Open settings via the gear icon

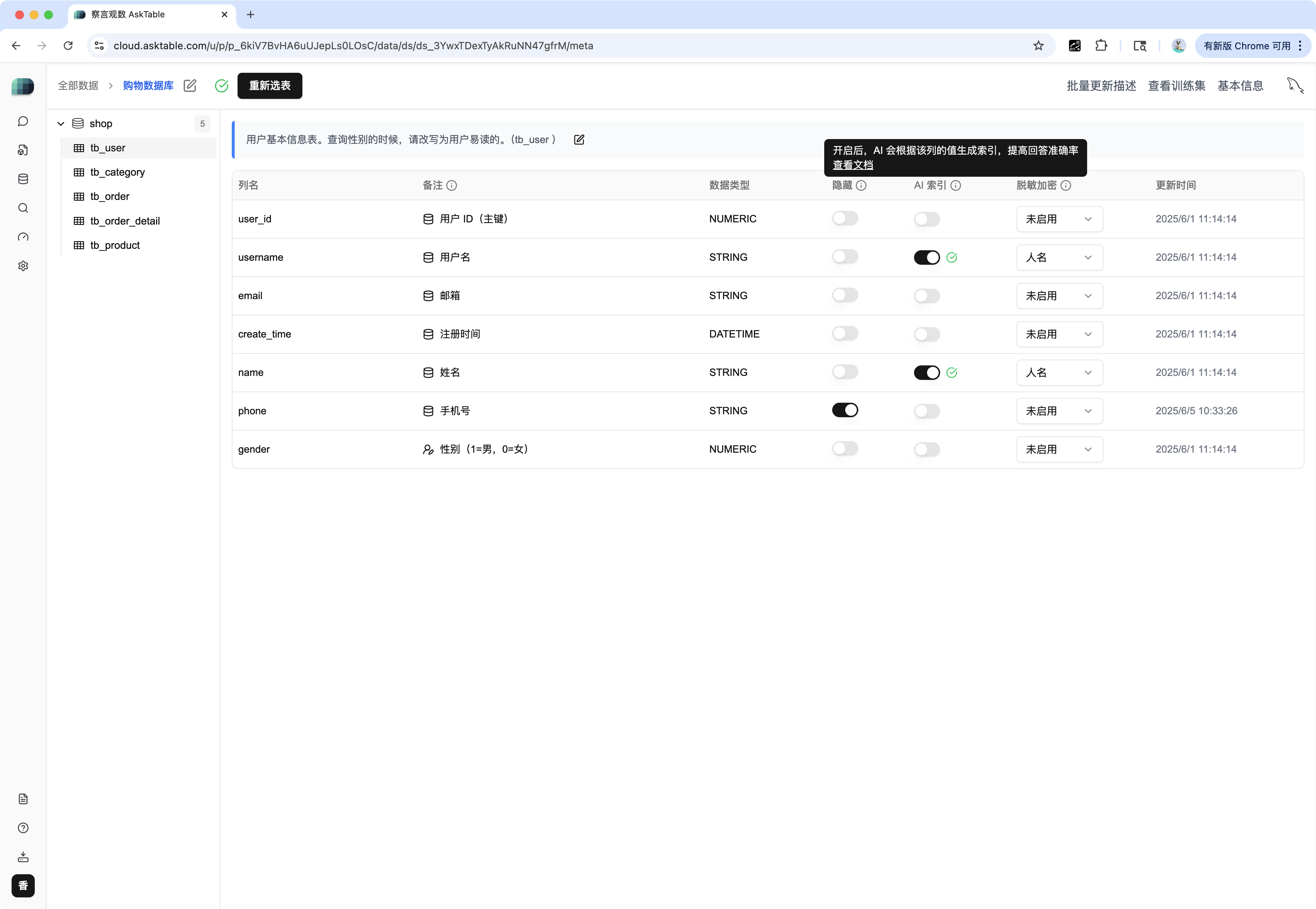pos(23,266)
